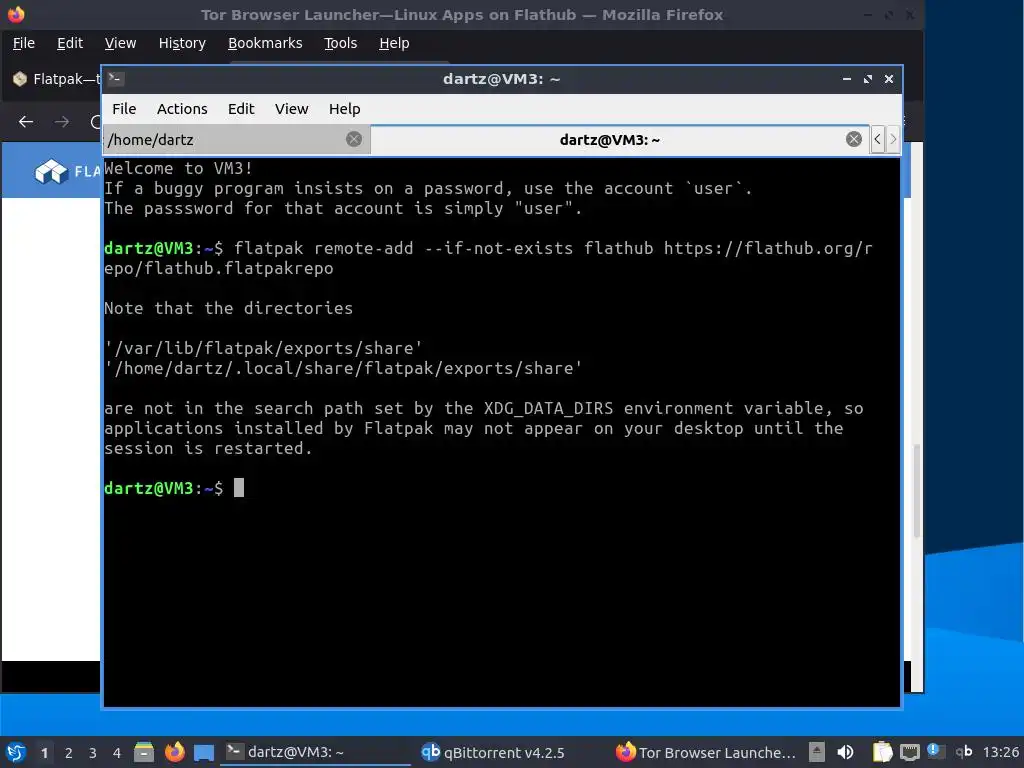Image resolution: width=1024 pixels, height=768 pixels.
Task: Open qBittorrent tray icon
Action: pyautogui.click(x=963, y=752)
